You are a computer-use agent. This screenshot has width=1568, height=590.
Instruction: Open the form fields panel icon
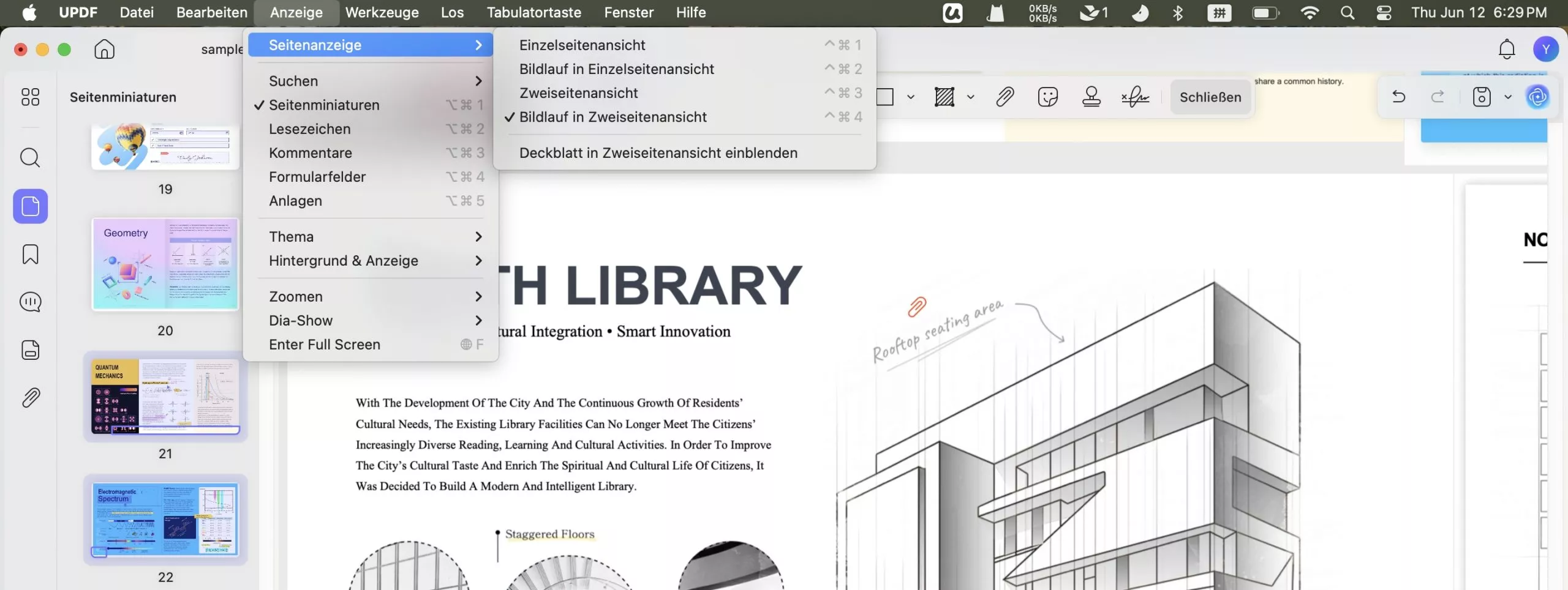(x=30, y=350)
